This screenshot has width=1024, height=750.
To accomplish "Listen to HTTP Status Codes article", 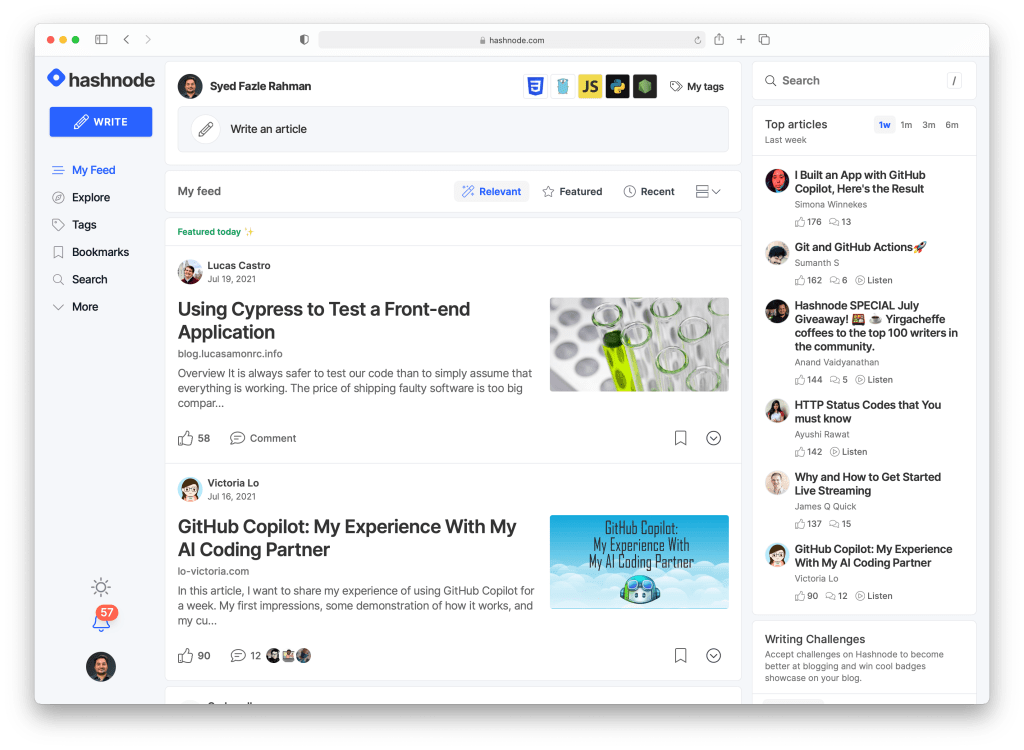I will [848, 452].
